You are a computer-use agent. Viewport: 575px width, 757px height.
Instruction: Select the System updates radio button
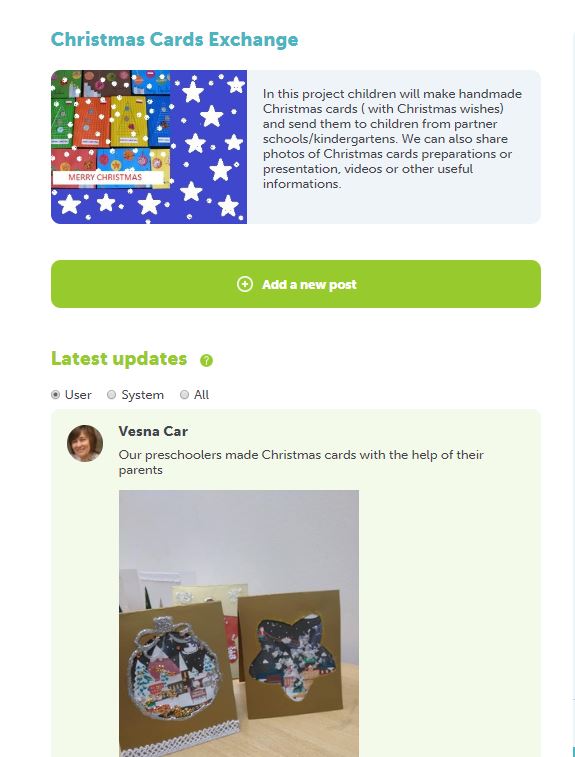[x=112, y=395]
